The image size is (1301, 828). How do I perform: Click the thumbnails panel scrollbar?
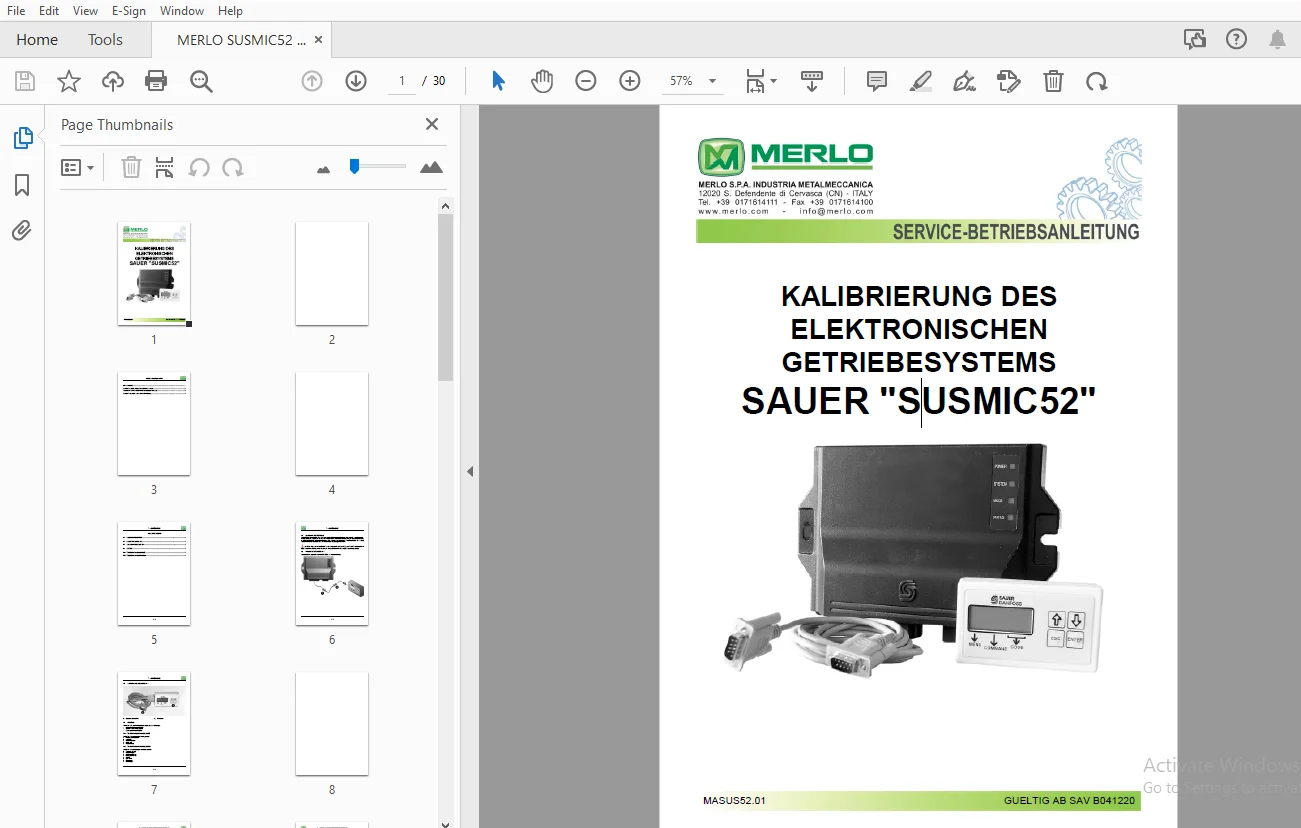446,297
